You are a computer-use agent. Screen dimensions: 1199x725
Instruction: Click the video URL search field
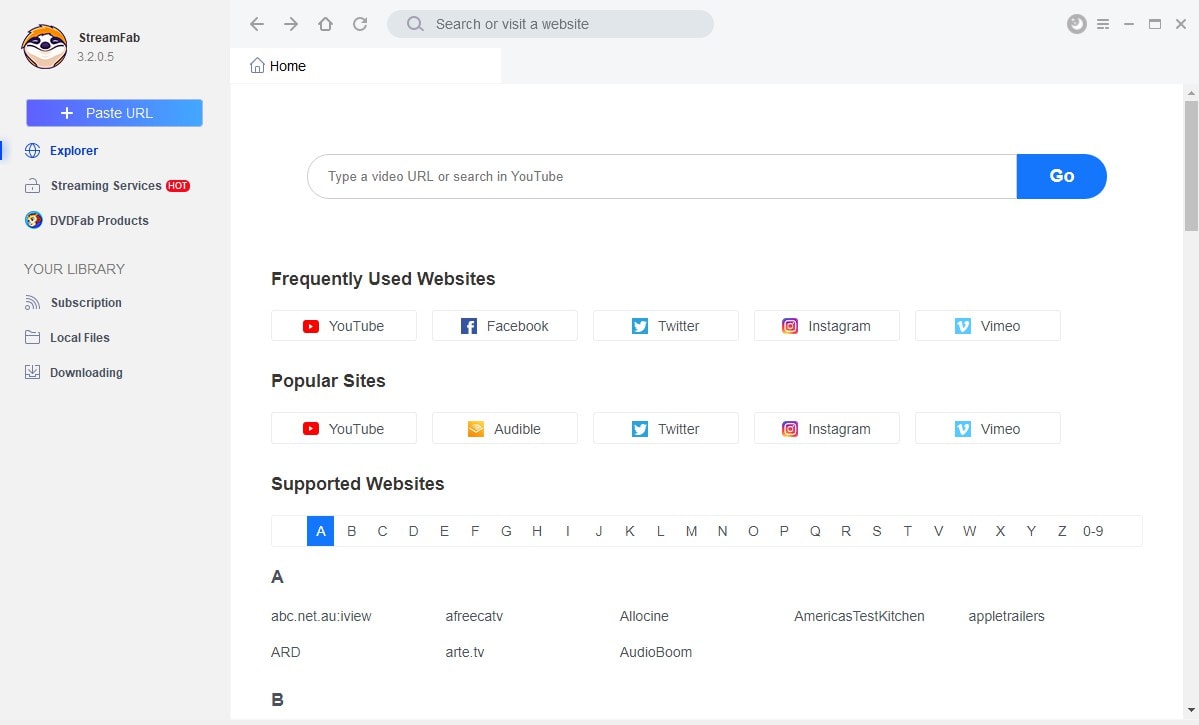(662, 177)
